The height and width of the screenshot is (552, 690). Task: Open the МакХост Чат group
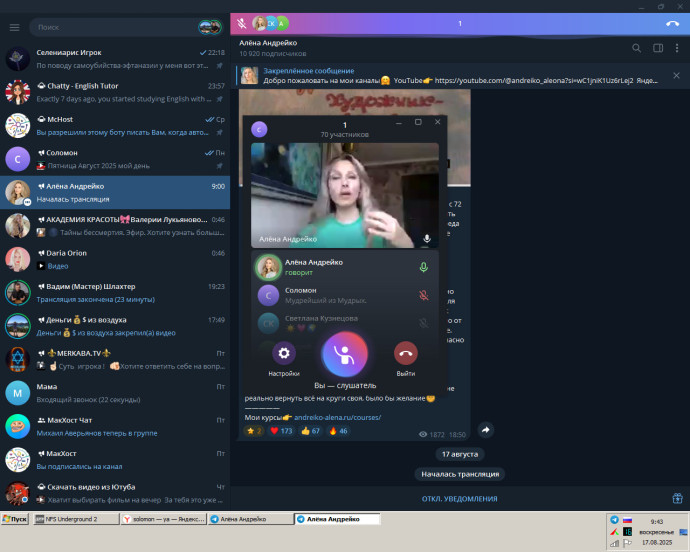pos(115,427)
